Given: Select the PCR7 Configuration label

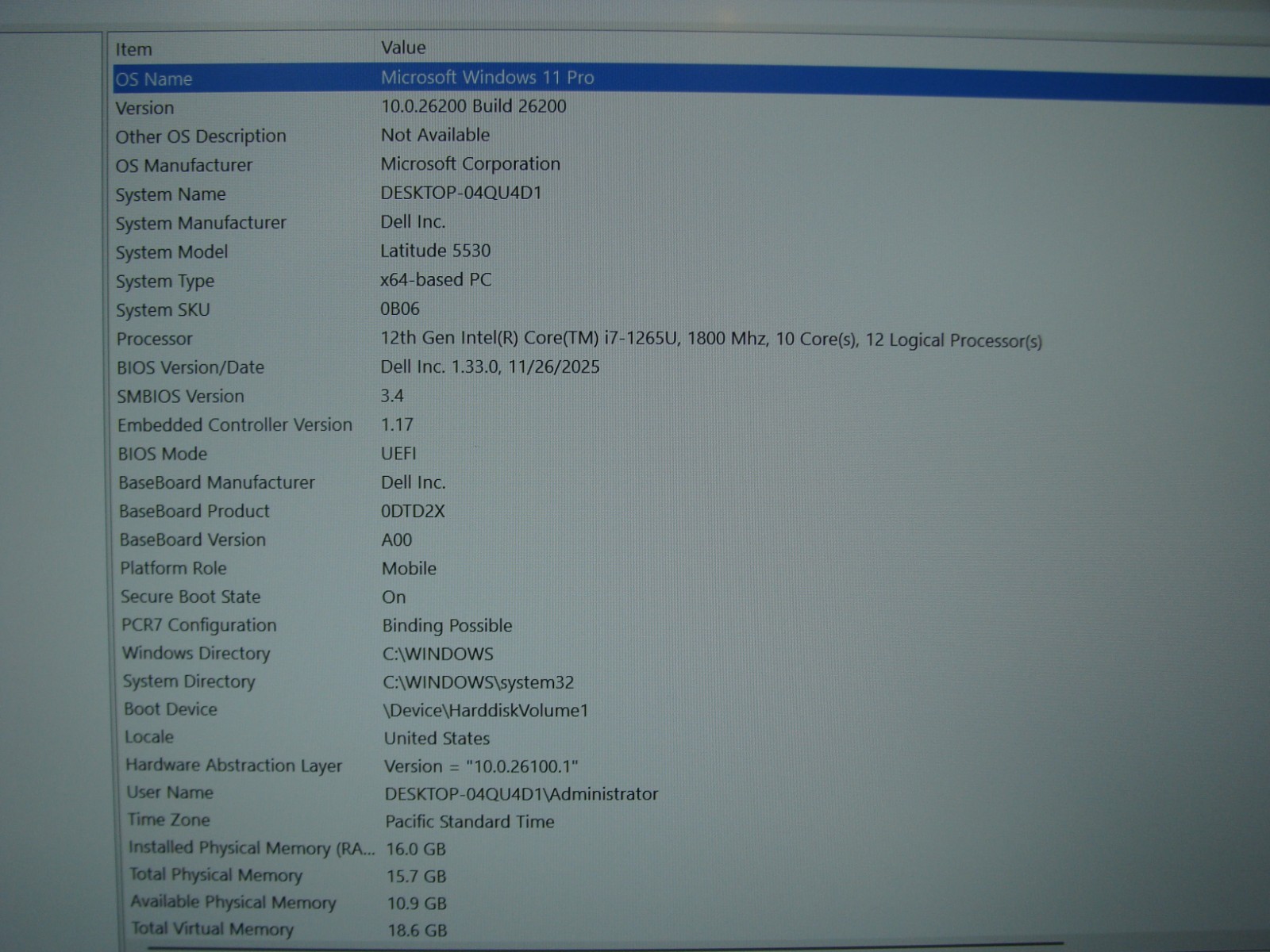Looking at the screenshot, I should pos(199,625).
